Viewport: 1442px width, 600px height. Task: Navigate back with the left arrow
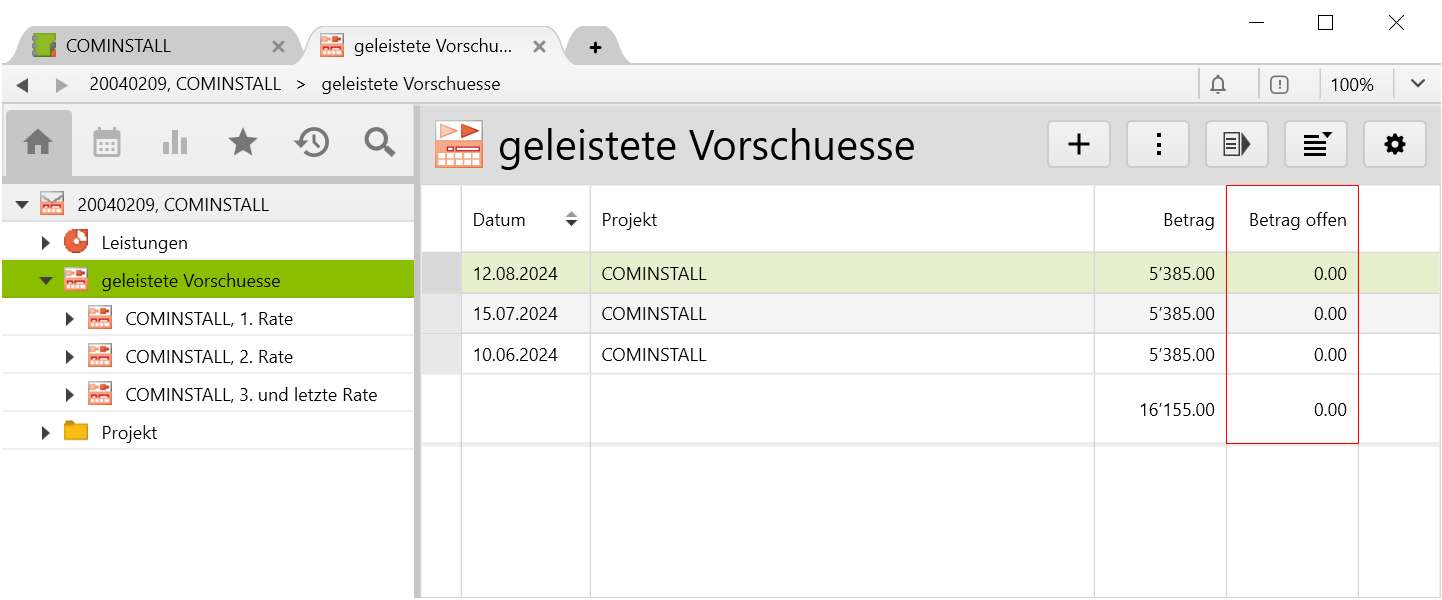[x=22, y=85]
